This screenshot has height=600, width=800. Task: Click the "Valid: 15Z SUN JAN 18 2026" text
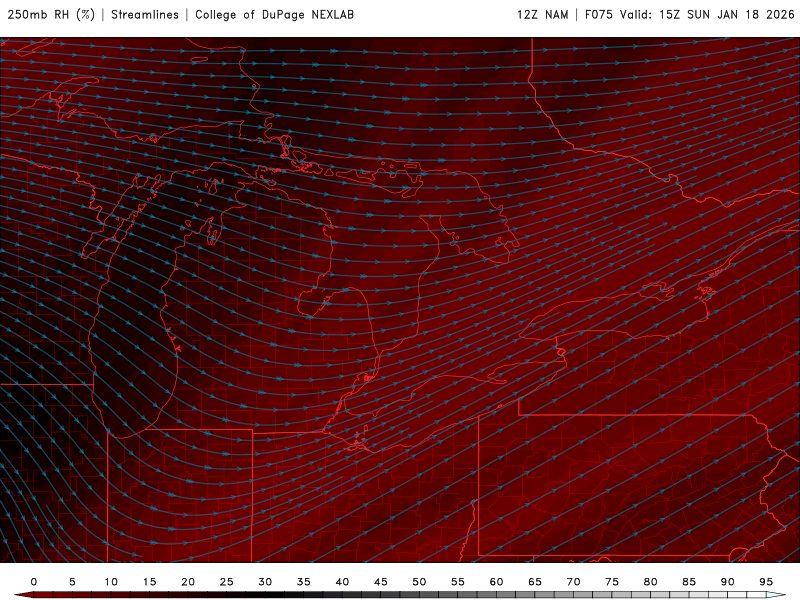pyautogui.click(x=707, y=15)
